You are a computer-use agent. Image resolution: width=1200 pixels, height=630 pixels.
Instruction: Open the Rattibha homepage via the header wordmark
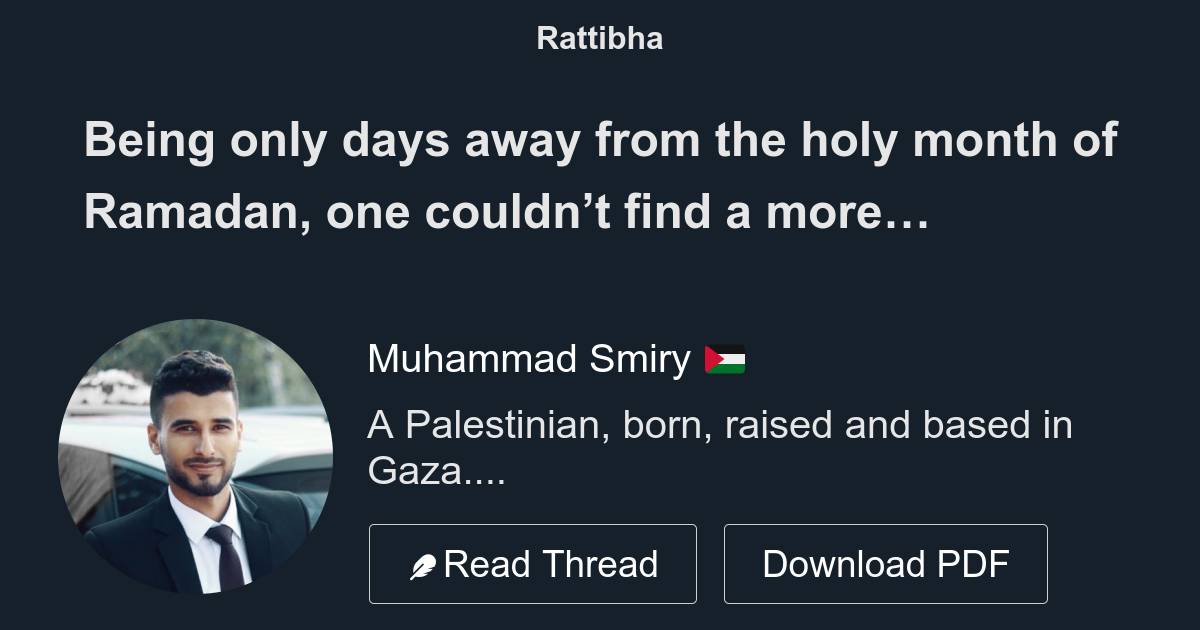tap(599, 38)
